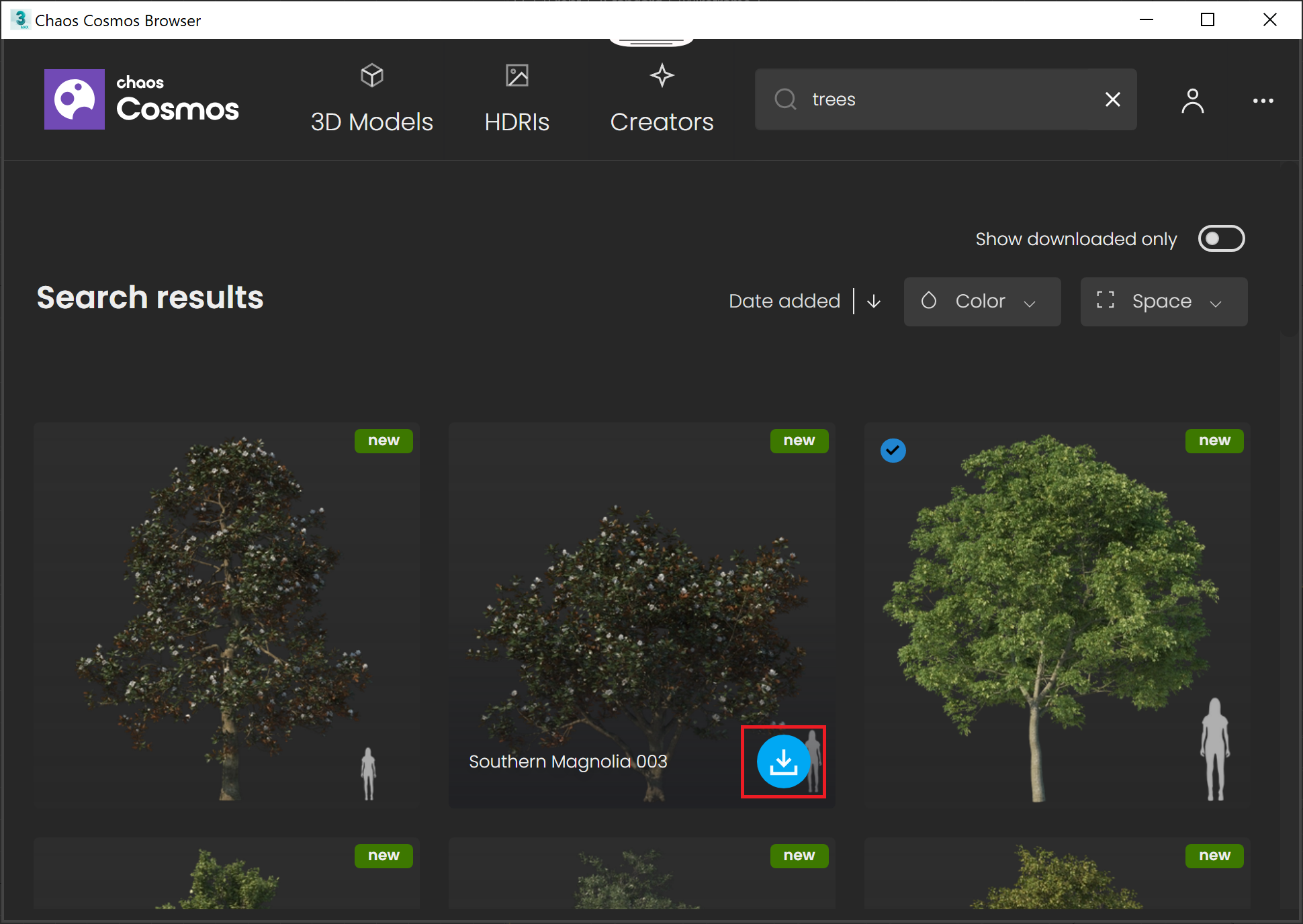Click the Chaos Cosmos logo
The width and height of the screenshot is (1303, 924).
coord(141,99)
